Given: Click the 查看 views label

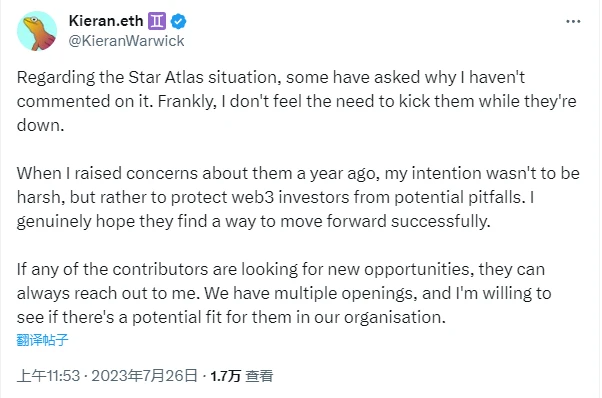Looking at the screenshot, I should (x=259, y=376).
